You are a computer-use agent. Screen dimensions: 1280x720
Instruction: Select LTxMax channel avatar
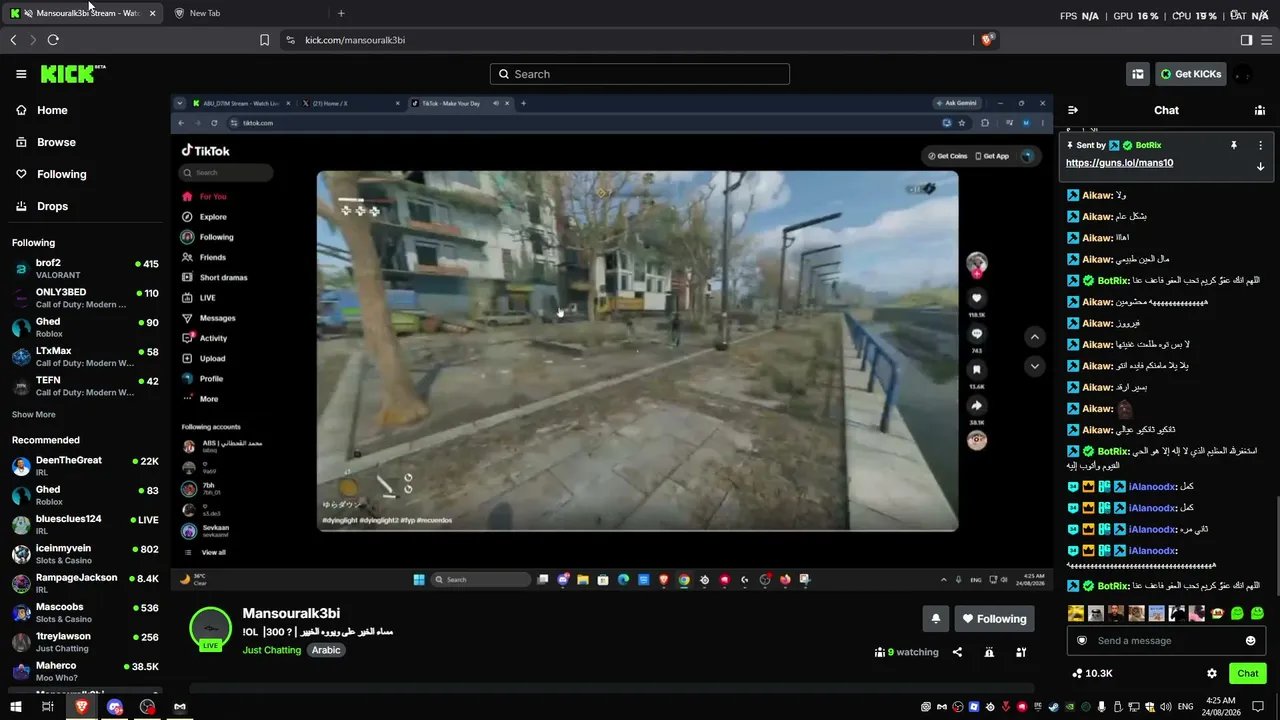21,357
